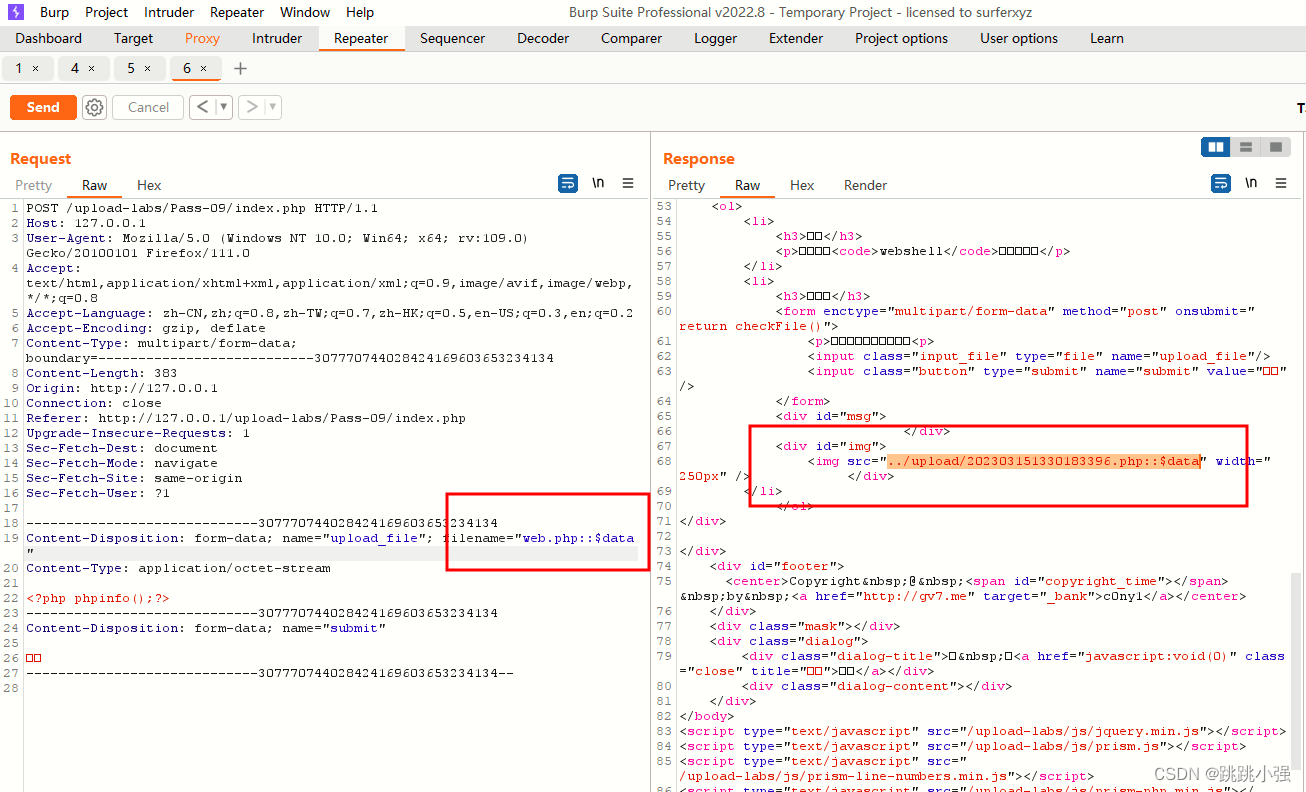Open the Repeater menu
The image size is (1306, 792).
(237, 12)
